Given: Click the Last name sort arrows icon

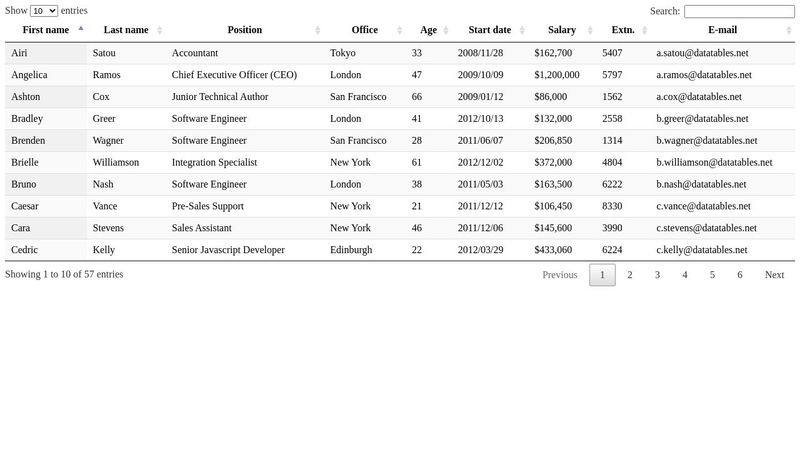Looking at the screenshot, I should point(160,30).
